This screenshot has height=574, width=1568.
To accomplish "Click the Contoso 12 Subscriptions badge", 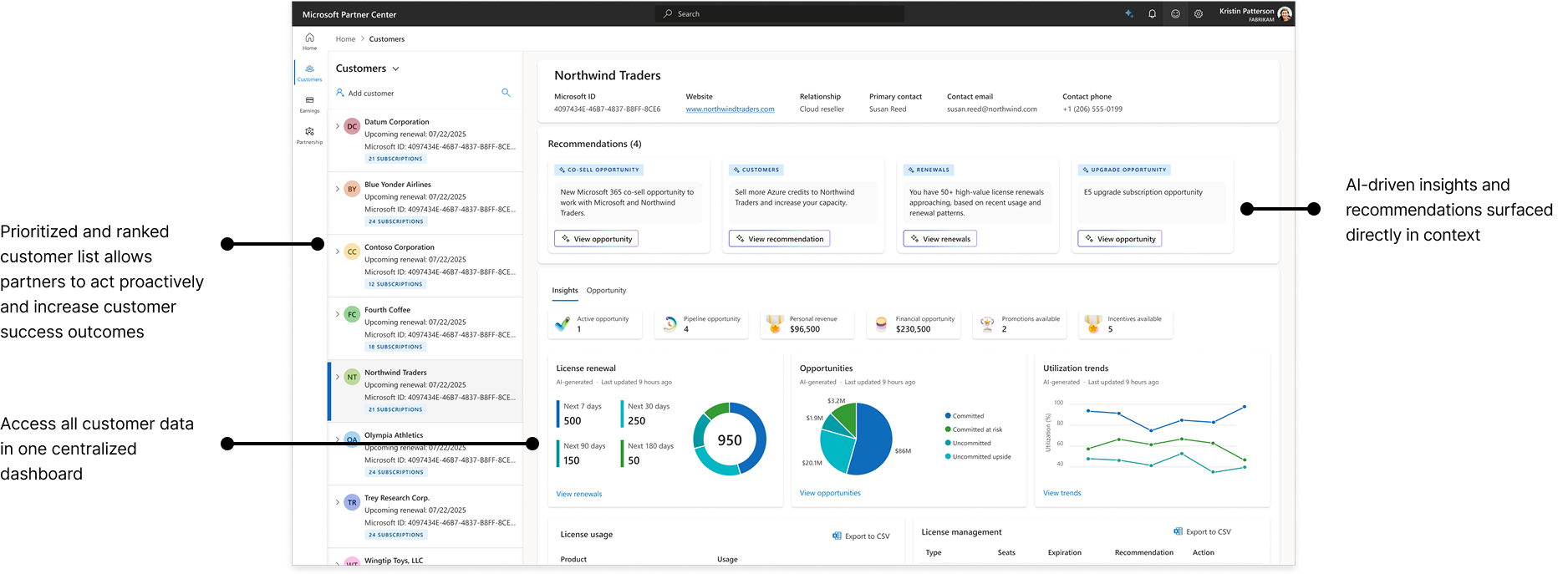I will (396, 284).
